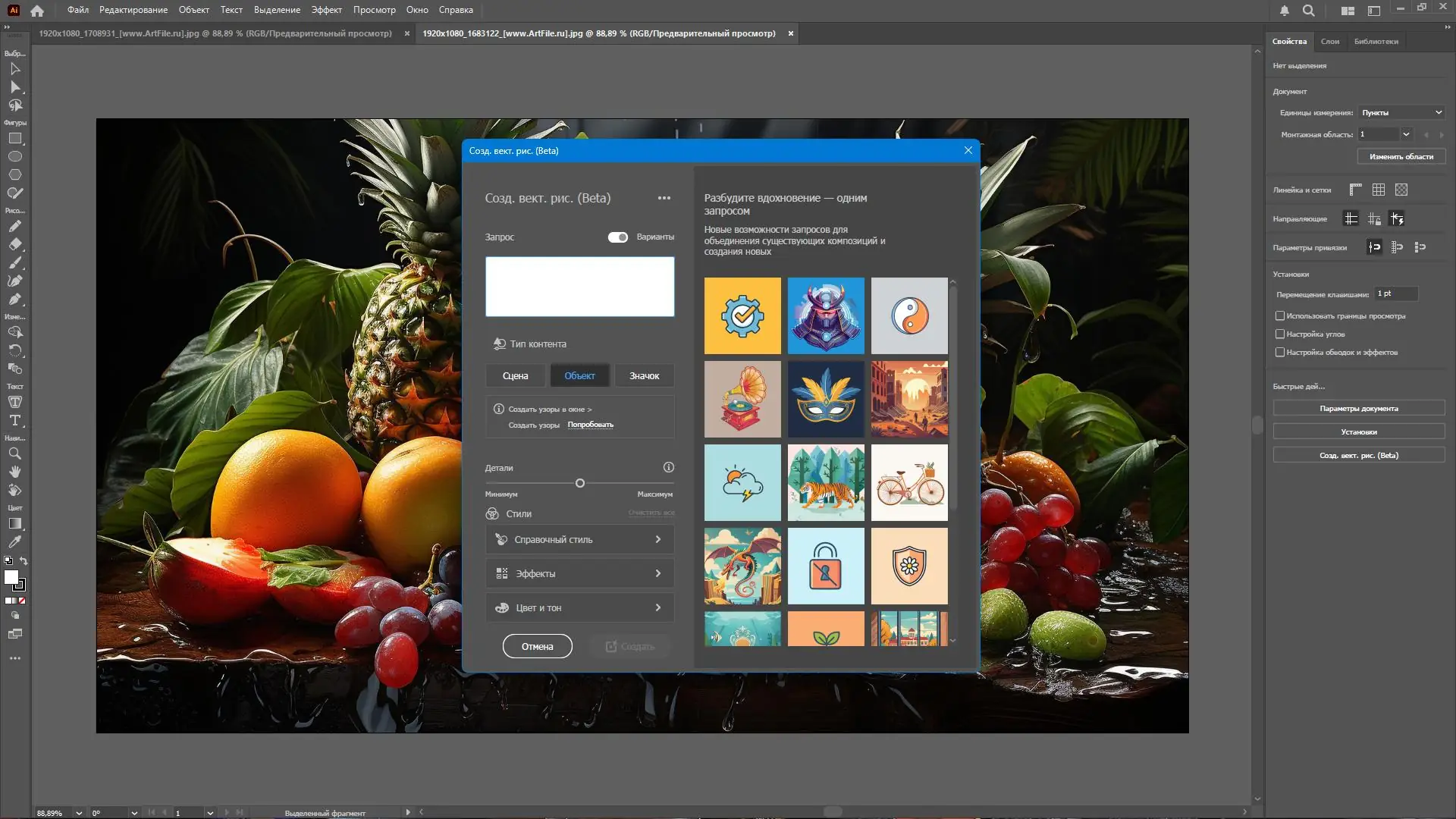Open the Единицы измерения dropdown
The image size is (1456, 819).
click(x=1401, y=111)
